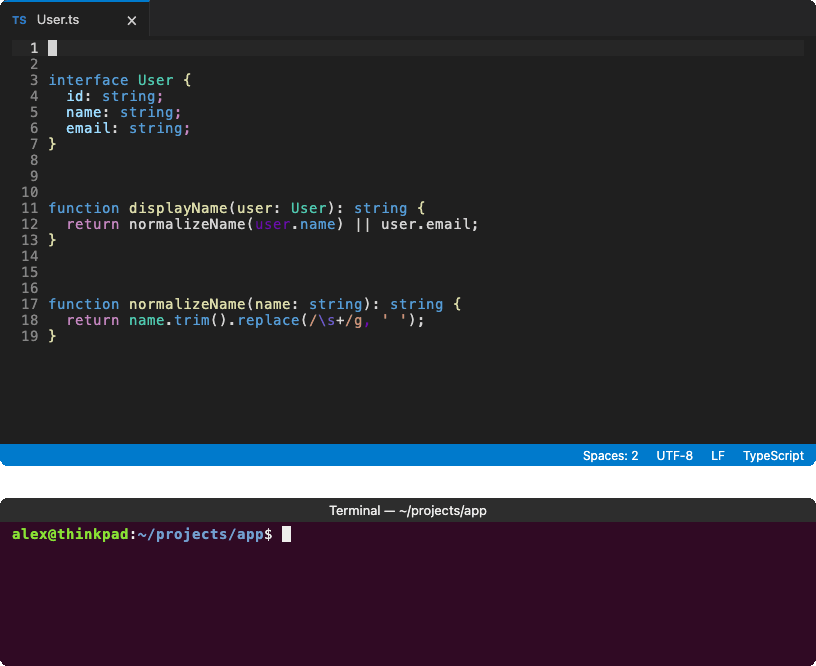The image size is (816, 666).
Task: Click line number 3 in gutter
Action: pos(34,80)
